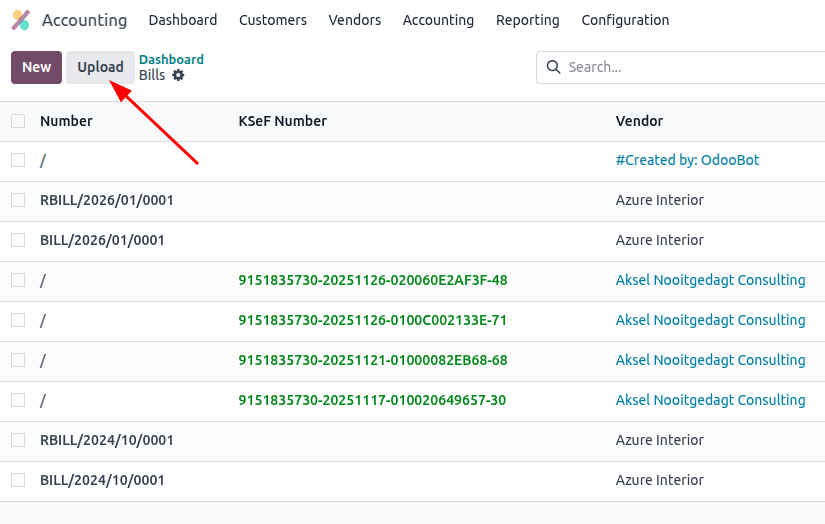825x524 pixels.
Task: Sort by the KSeF Number column
Action: pyautogui.click(x=282, y=121)
